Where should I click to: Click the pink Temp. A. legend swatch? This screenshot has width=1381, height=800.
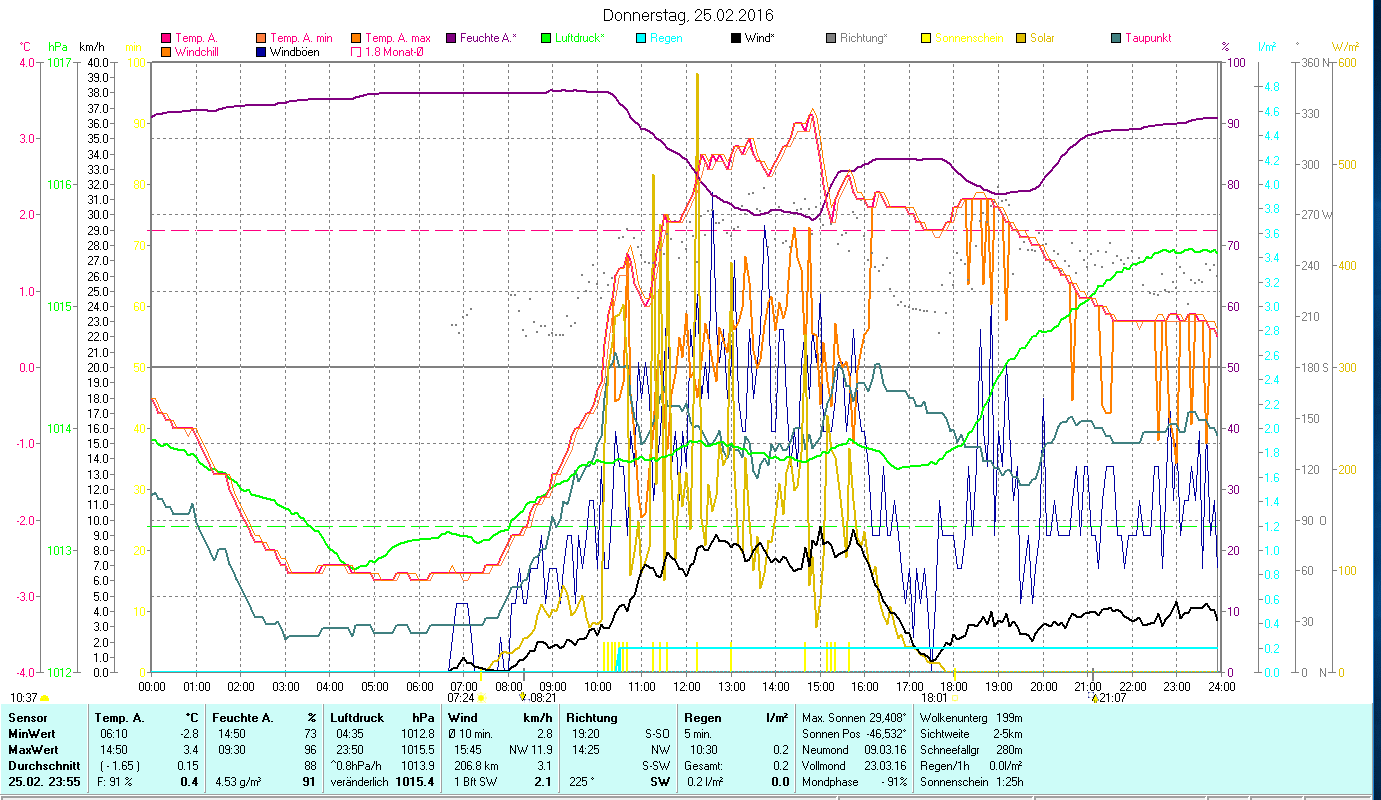[166, 38]
